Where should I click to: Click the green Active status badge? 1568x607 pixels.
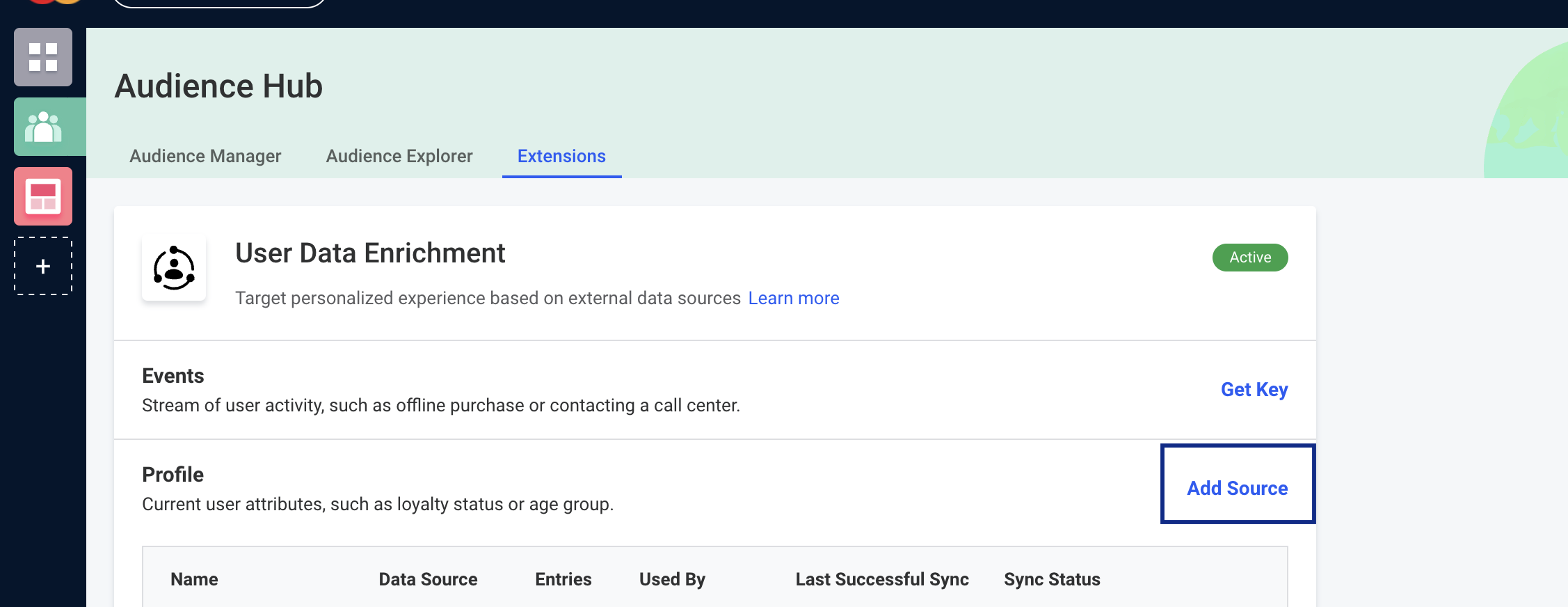tap(1250, 258)
